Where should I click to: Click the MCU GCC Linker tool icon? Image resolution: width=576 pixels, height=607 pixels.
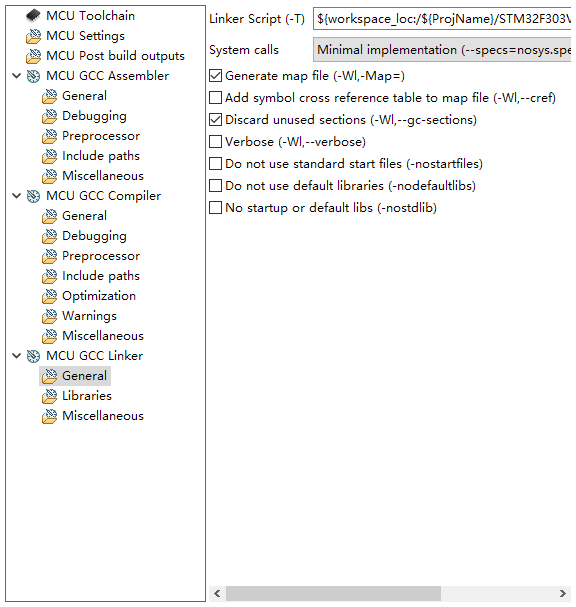click(x=33, y=356)
